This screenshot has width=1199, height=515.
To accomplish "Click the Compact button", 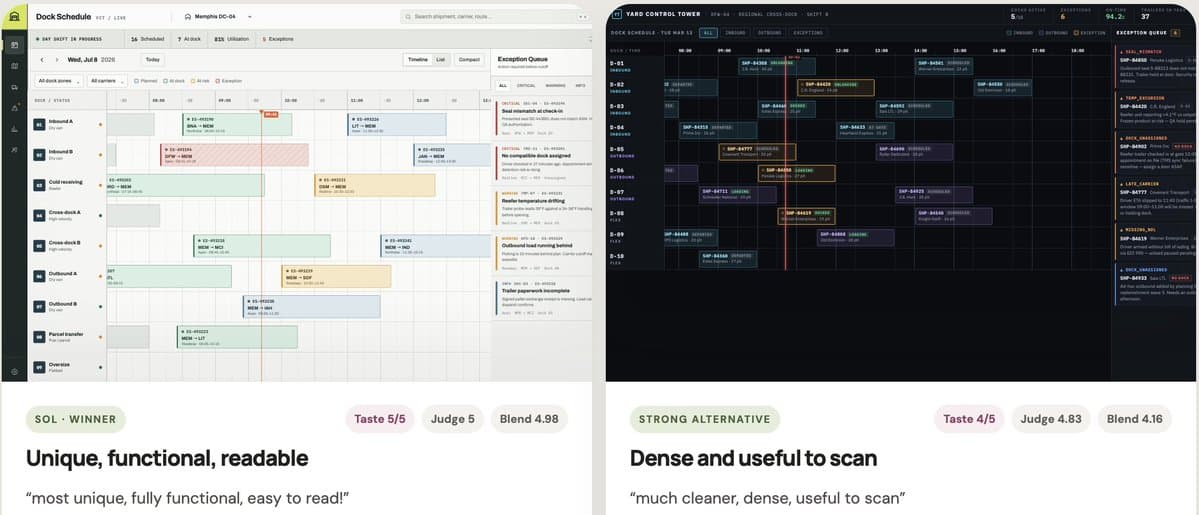I will (x=469, y=60).
